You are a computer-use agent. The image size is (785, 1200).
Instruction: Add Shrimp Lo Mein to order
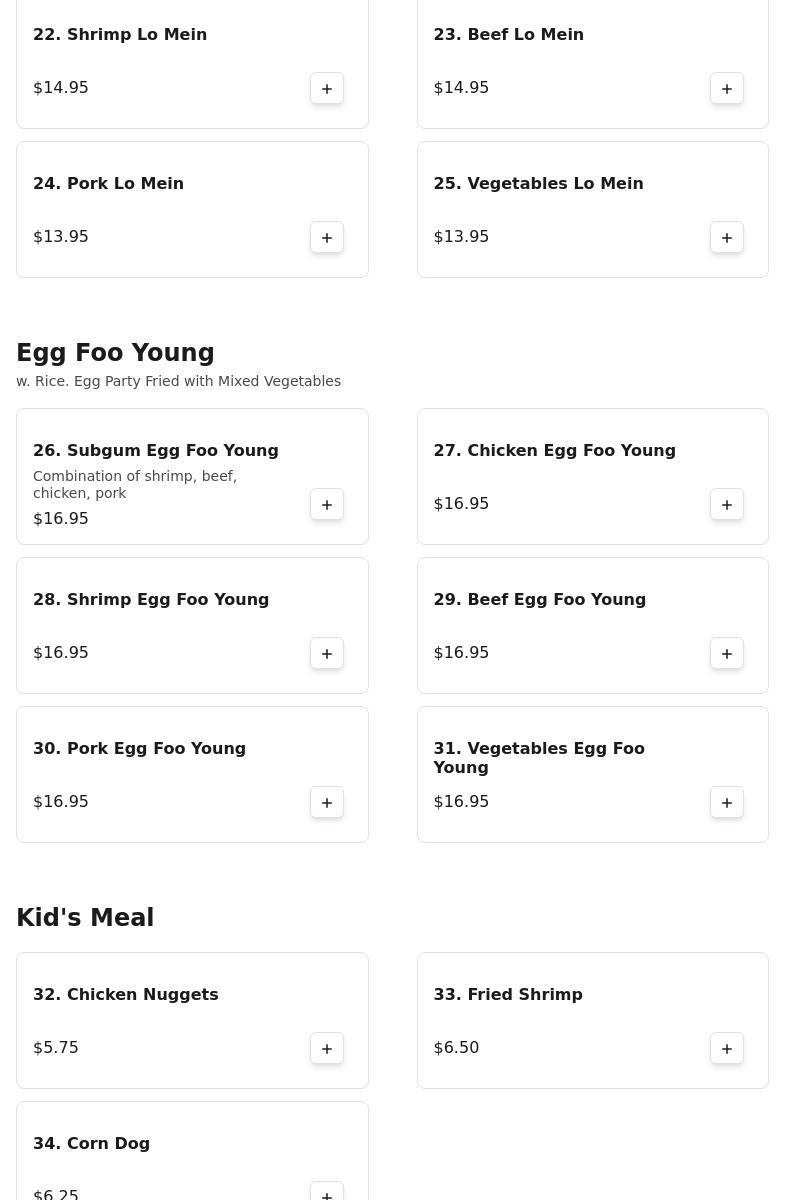(327, 88)
